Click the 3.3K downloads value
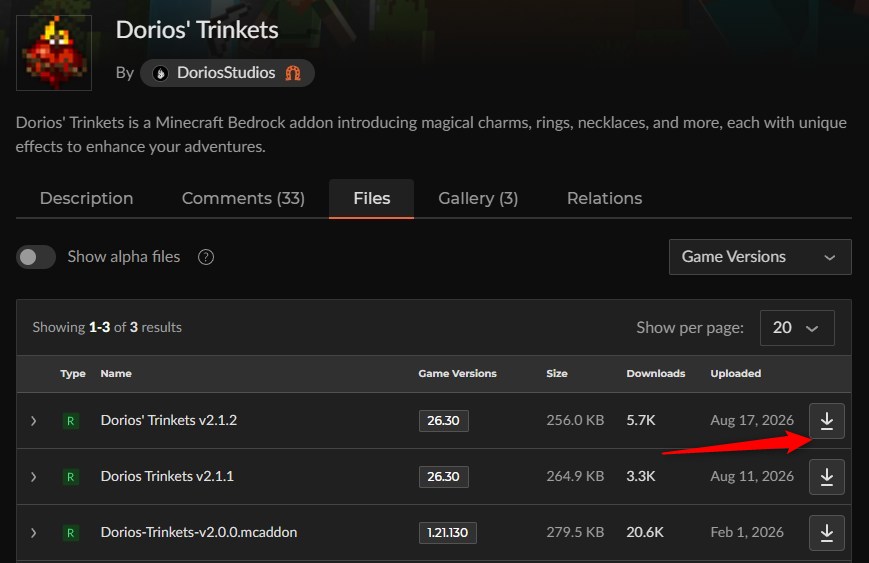Screen dimensions: 869x563 [641, 476]
